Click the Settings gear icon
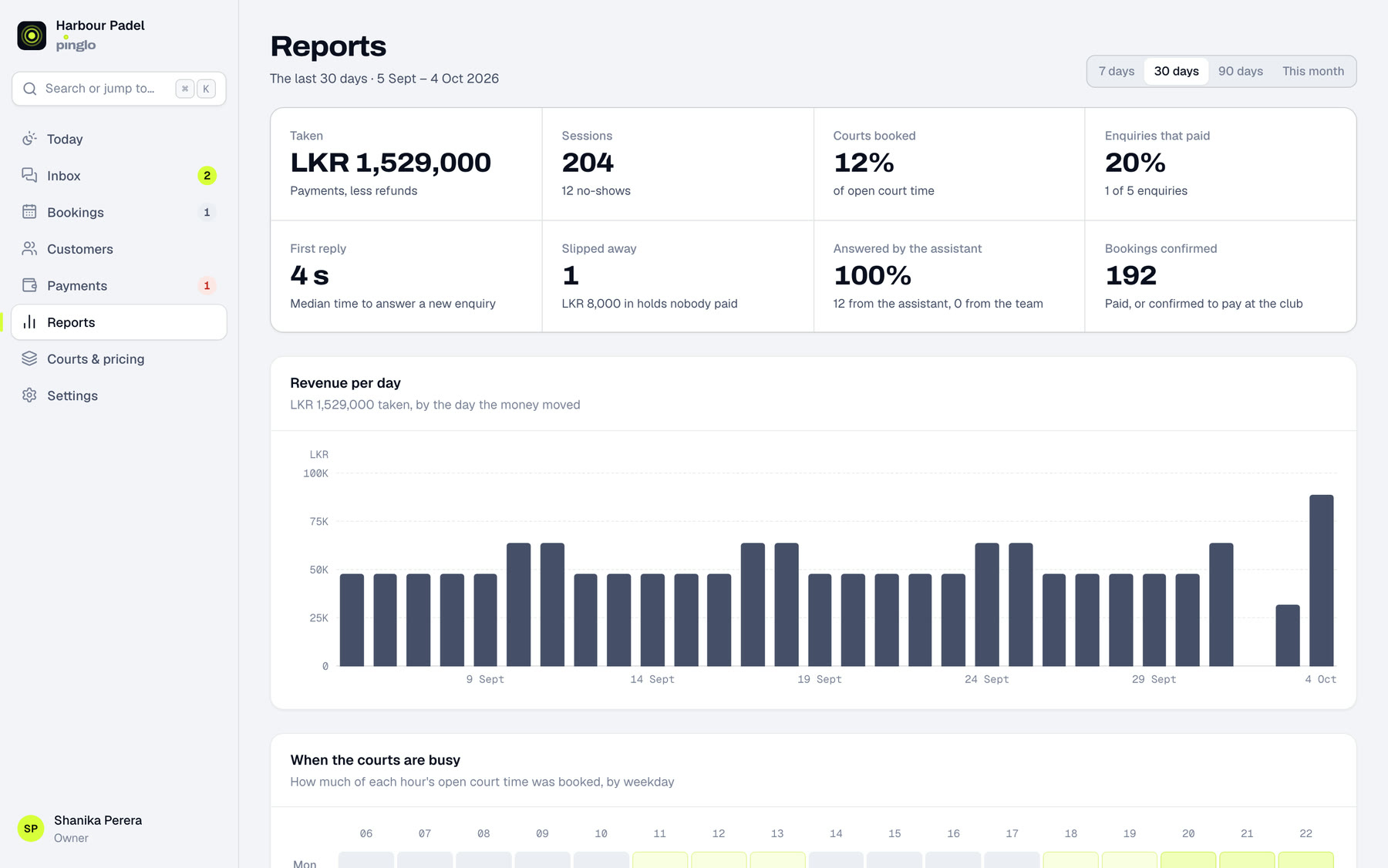 click(x=29, y=395)
